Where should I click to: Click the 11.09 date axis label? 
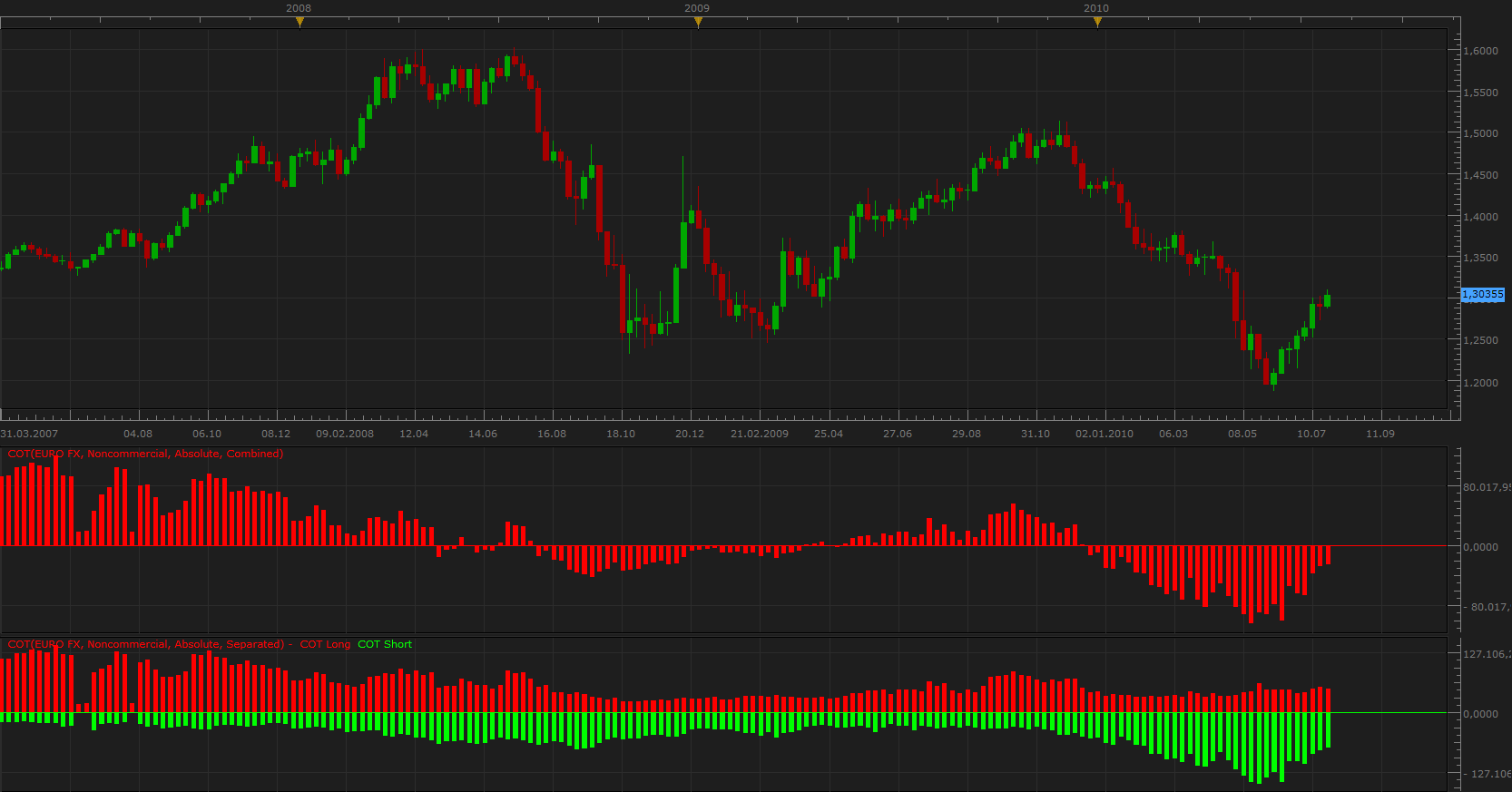click(x=1380, y=434)
